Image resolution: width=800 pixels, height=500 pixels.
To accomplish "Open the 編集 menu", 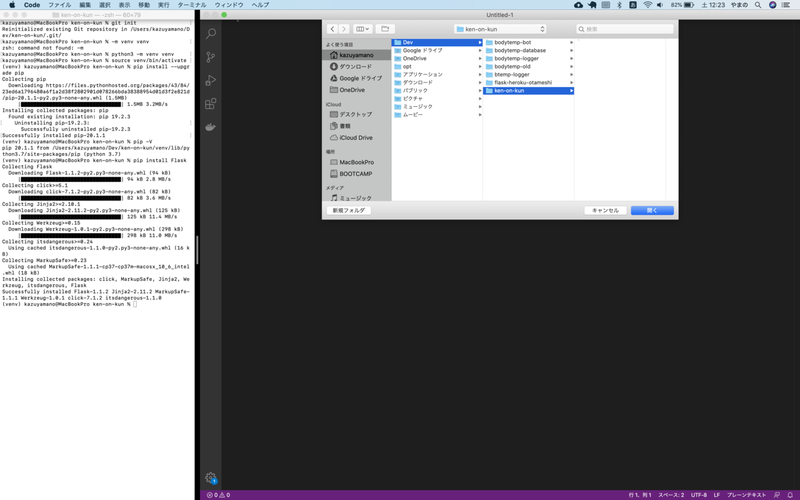I will 85,5.
